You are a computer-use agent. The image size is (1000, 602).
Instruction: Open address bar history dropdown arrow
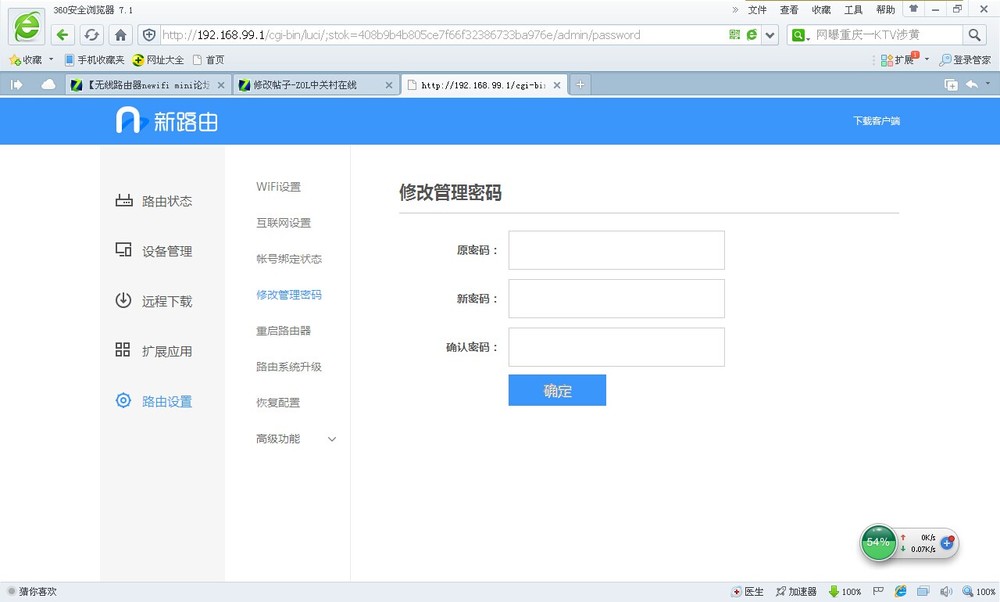[x=770, y=35]
